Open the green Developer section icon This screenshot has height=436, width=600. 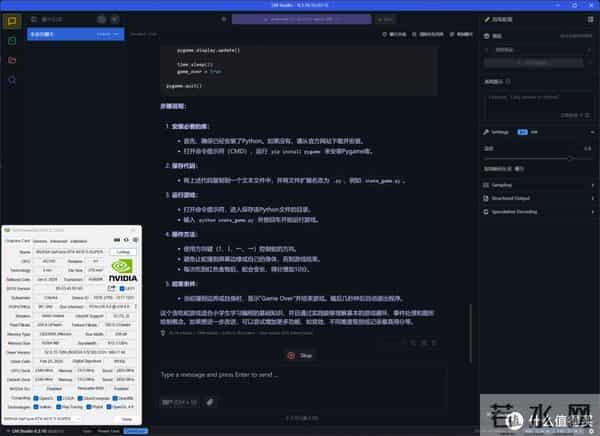click(12, 41)
